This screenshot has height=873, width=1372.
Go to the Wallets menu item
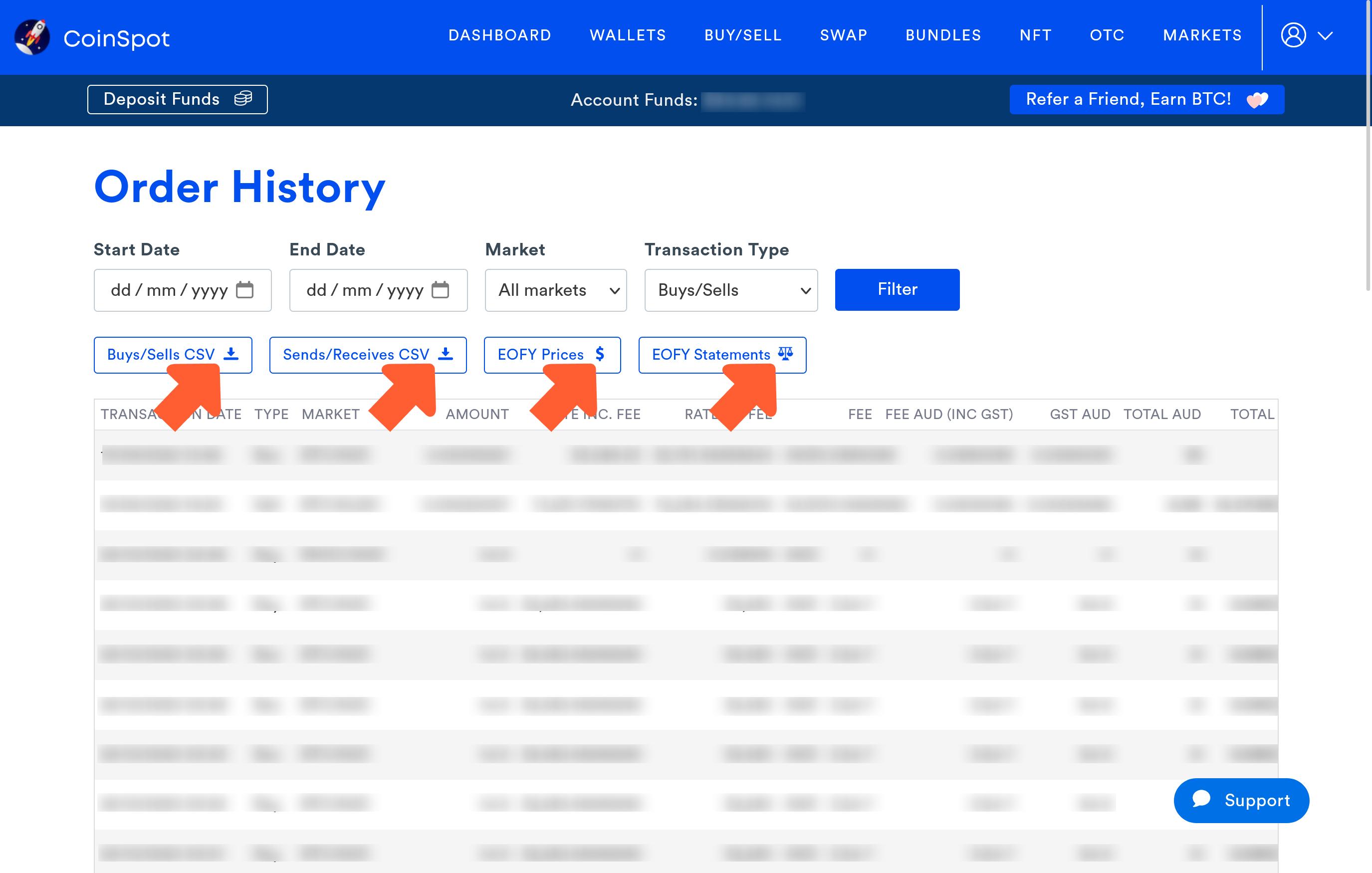[627, 35]
